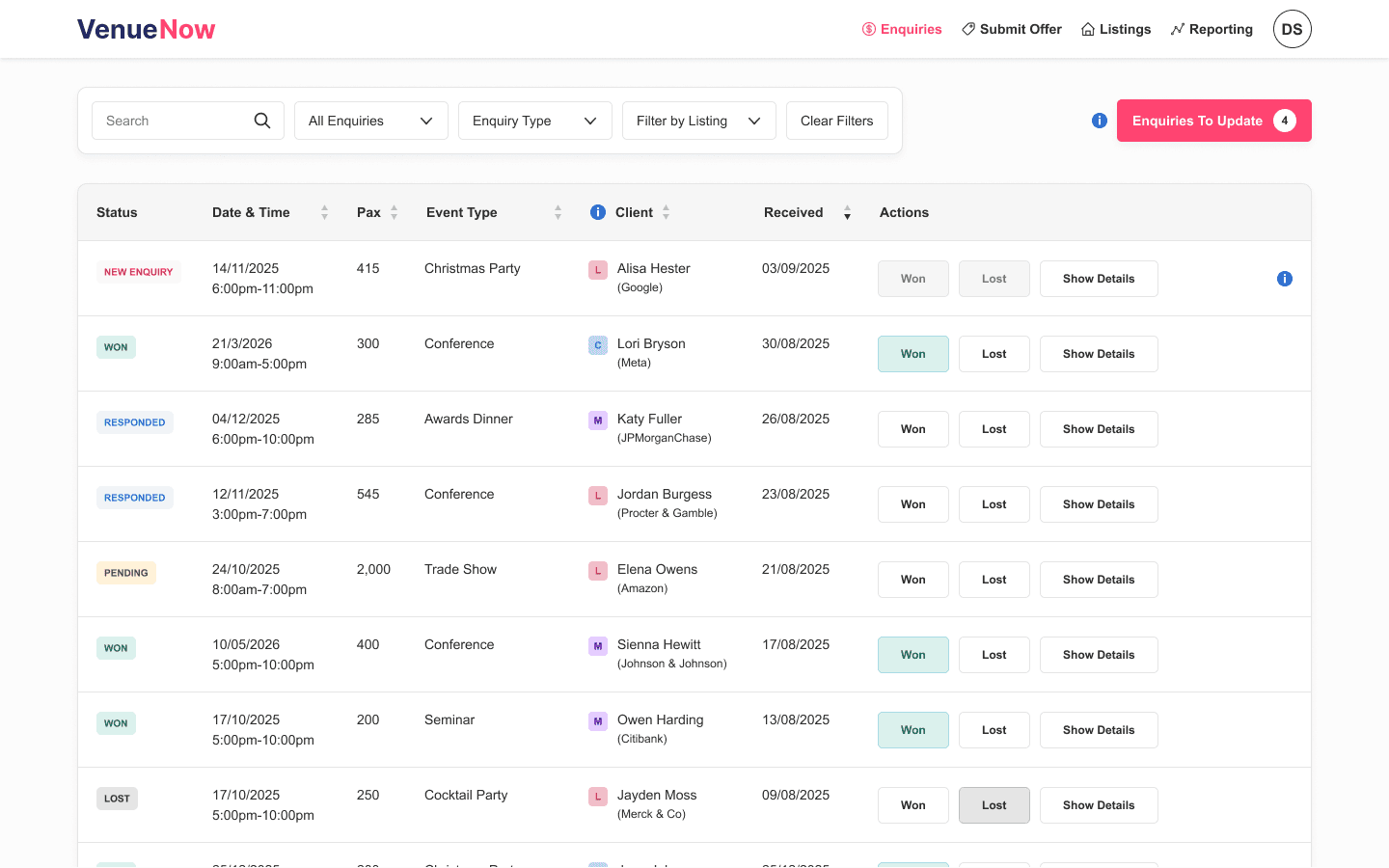Screen dimensions: 1389x868
Task: Click info icon on Alisa Hester row
Action: click(x=1285, y=279)
